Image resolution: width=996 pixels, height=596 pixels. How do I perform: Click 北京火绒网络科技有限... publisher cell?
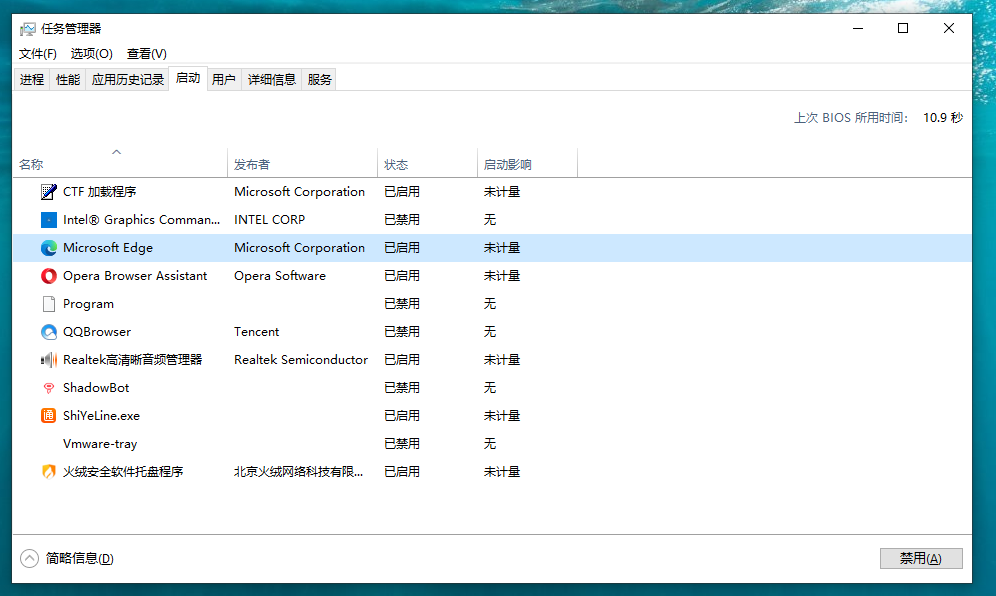coord(299,471)
